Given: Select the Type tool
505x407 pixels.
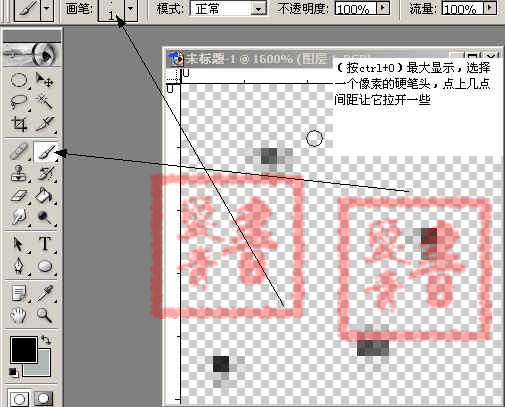Looking at the screenshot, I should coord(45,244).
